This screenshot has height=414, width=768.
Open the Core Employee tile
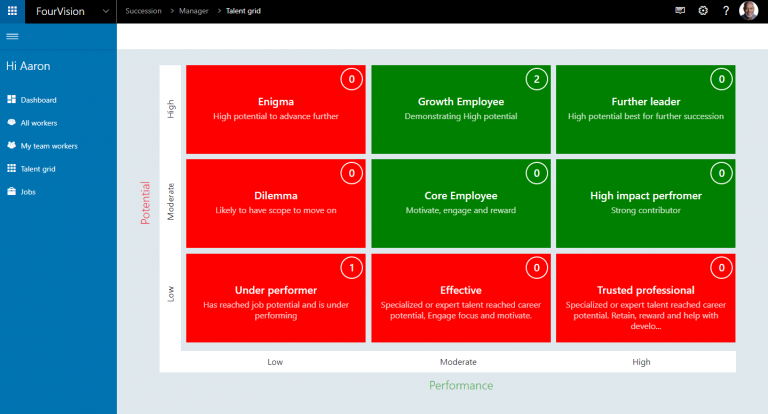coord(460,203)
